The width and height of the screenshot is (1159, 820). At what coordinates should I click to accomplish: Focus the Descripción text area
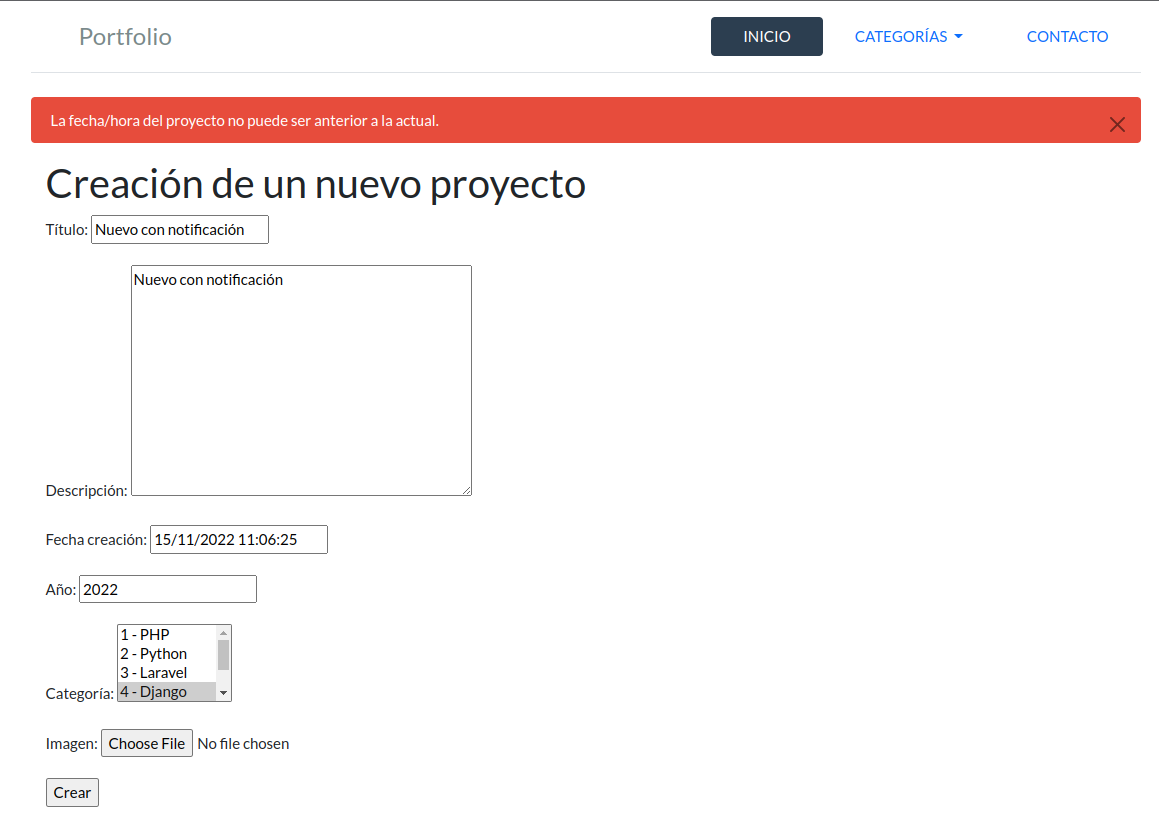click(301, 380)
